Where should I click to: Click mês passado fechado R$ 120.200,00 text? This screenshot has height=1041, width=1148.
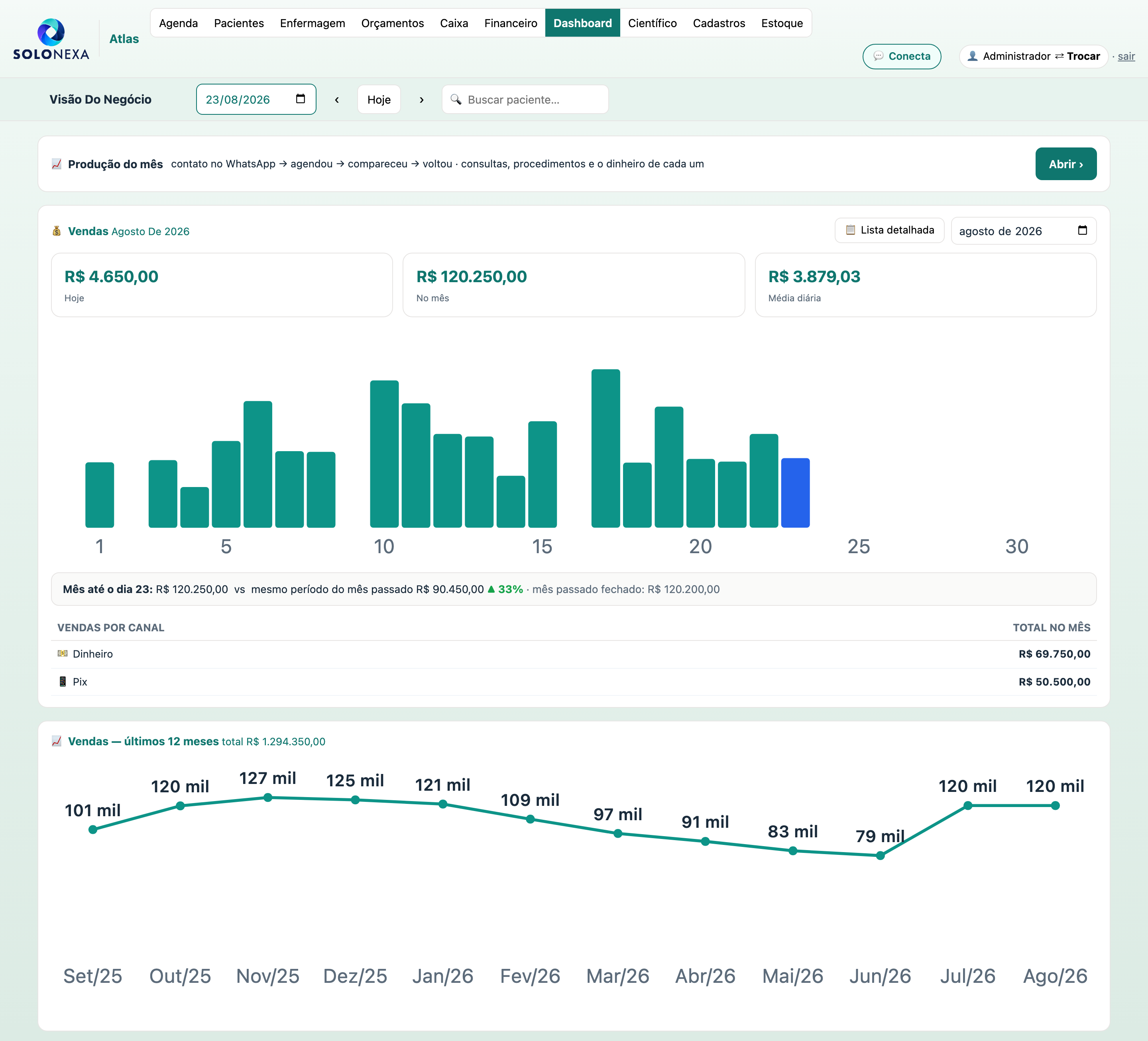pyautogui.click(x=626, y=589)
